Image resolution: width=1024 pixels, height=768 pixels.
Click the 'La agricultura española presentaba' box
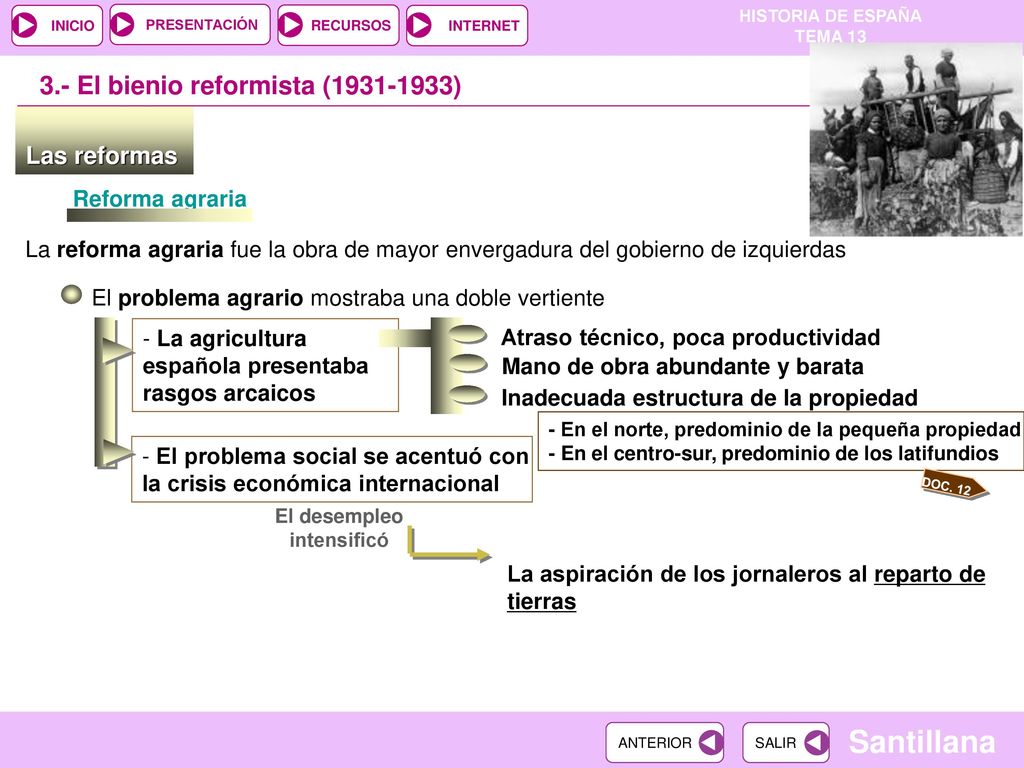tap(265, 365)
